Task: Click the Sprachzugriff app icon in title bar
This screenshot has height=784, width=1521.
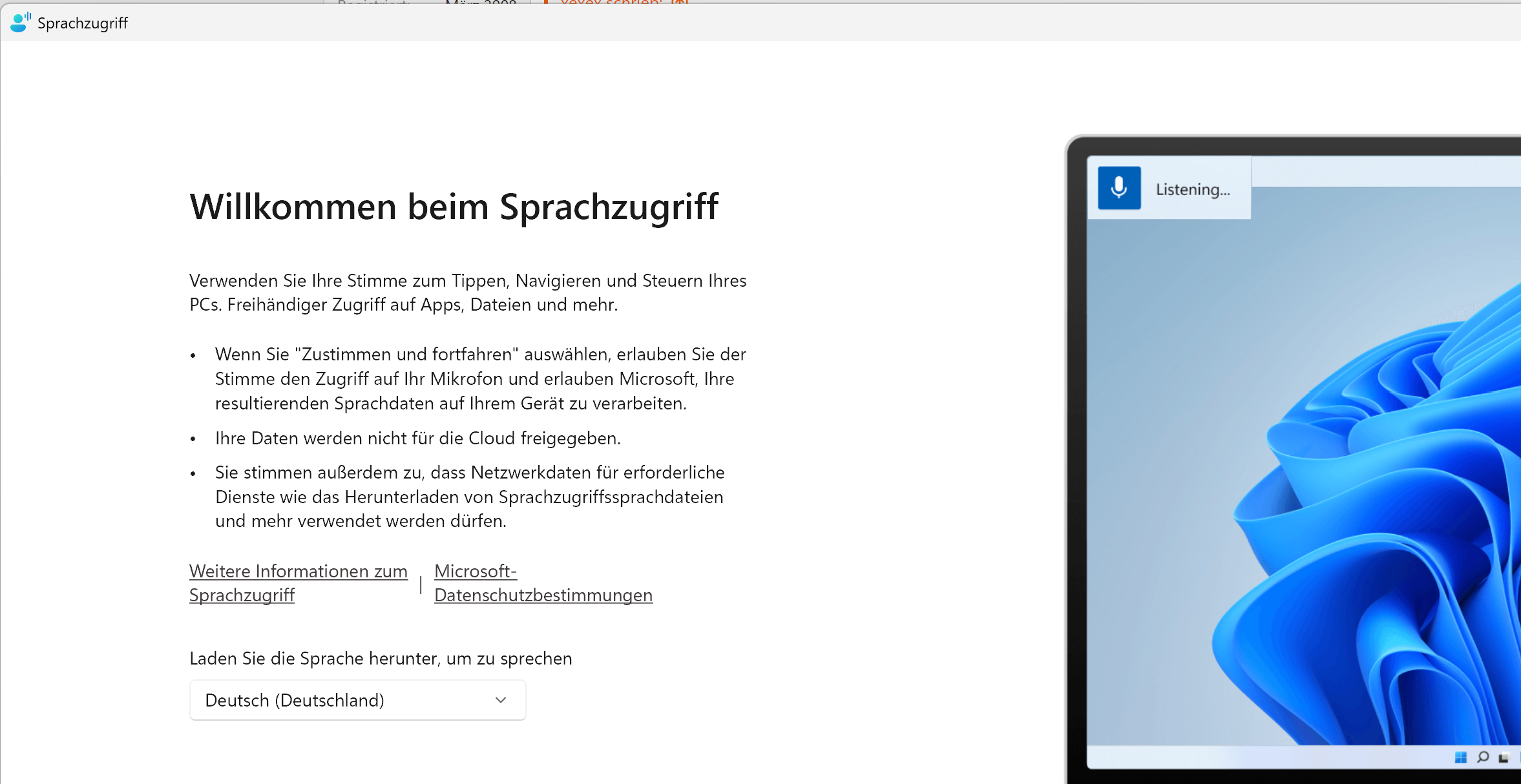Action: 21,23
